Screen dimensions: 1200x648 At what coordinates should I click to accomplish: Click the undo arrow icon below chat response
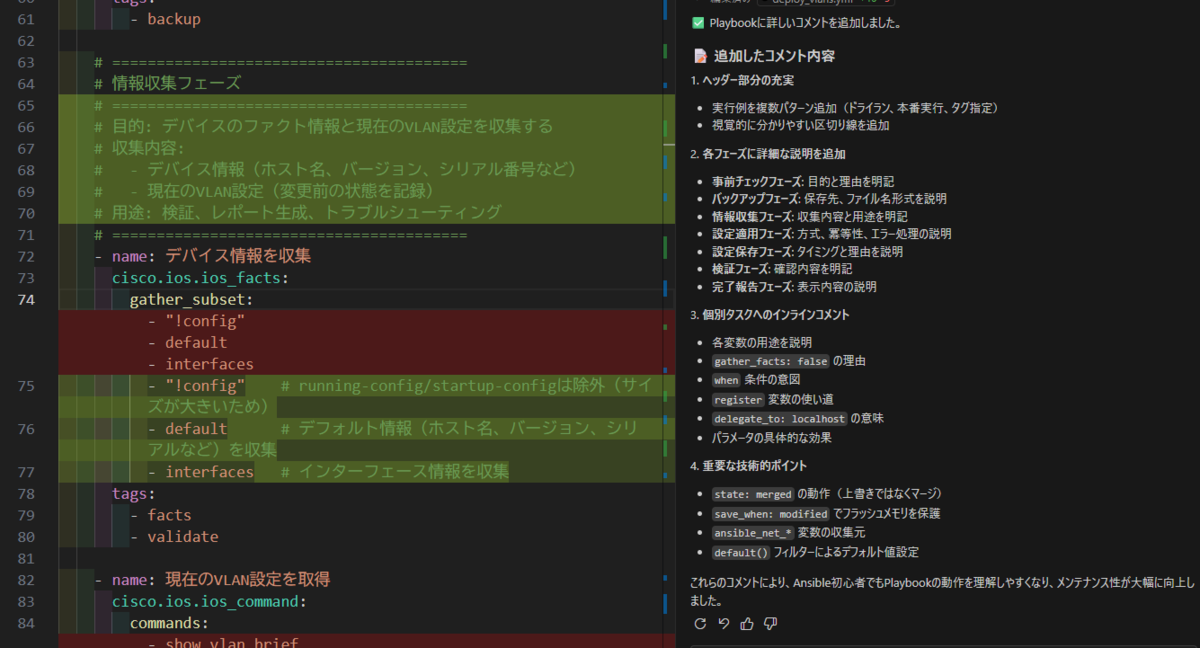(723, 624)
